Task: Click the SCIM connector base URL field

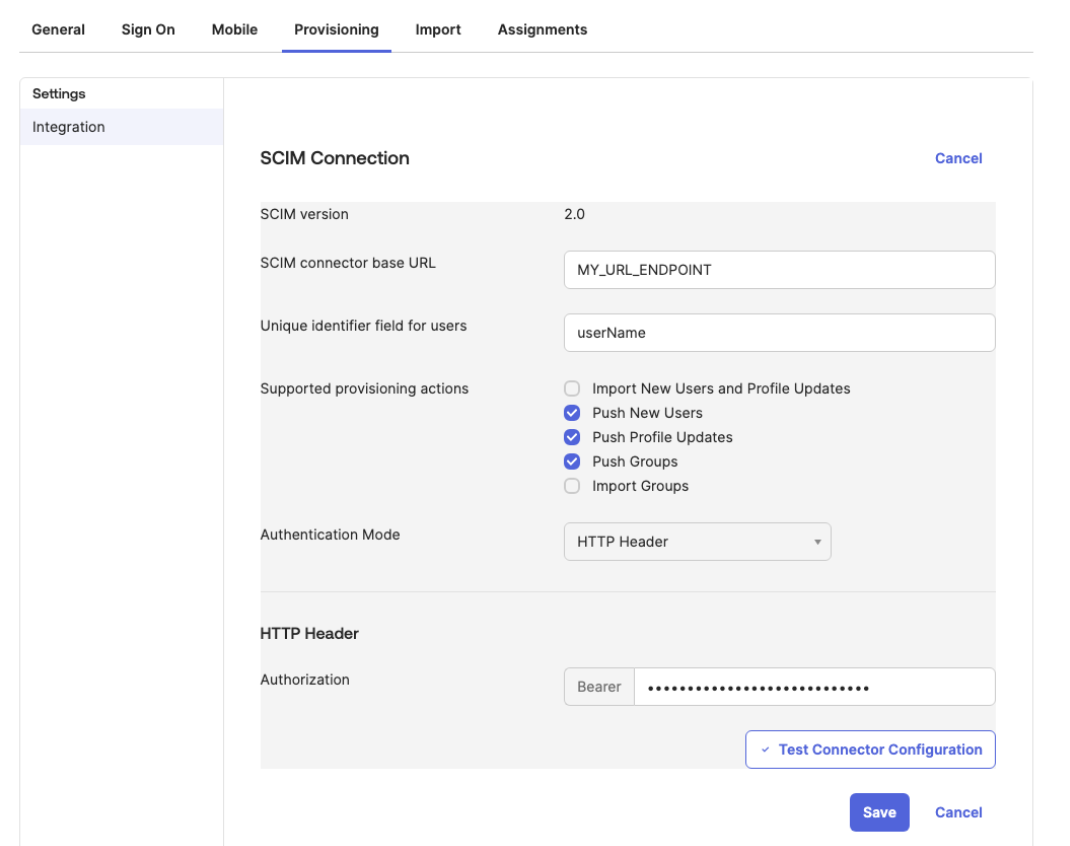Action: coord(779,270)
